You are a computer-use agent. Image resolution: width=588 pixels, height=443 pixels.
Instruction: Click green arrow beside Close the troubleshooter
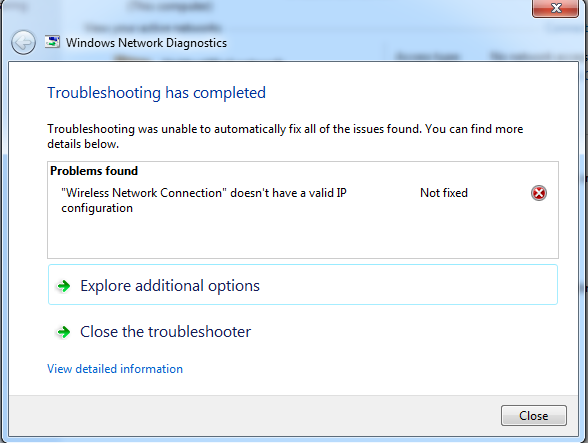[63, 332]
